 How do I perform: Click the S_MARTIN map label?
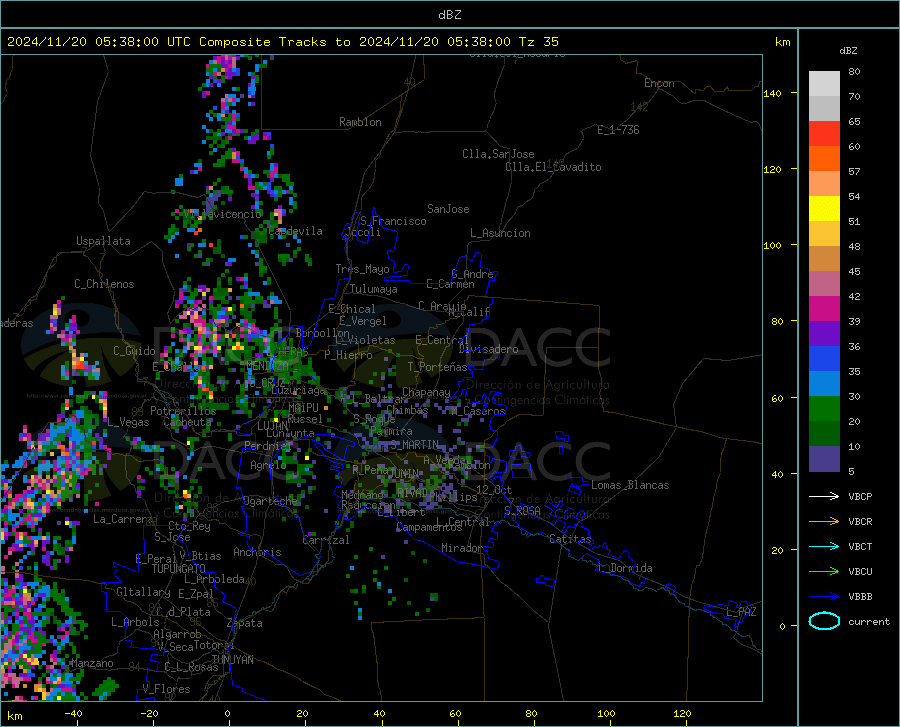pyautogui.click(x=414, y=445)
